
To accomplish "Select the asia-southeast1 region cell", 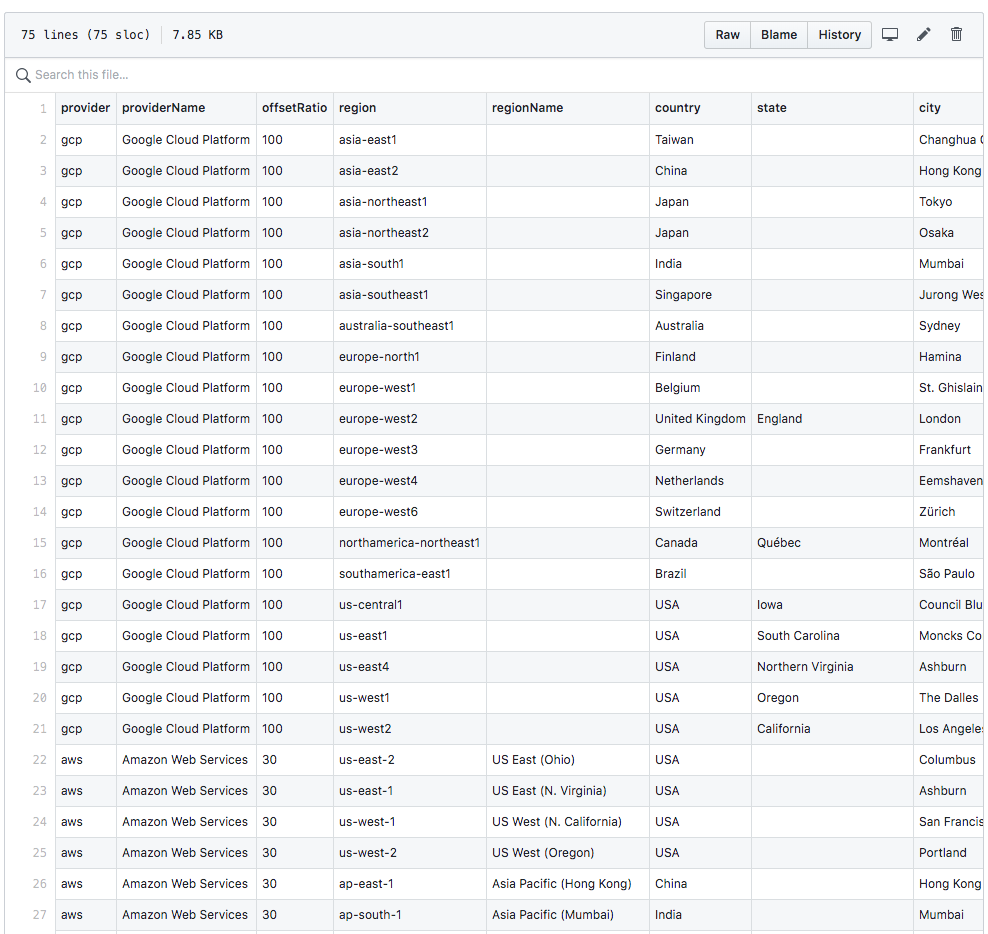I will tap(410, 295).
